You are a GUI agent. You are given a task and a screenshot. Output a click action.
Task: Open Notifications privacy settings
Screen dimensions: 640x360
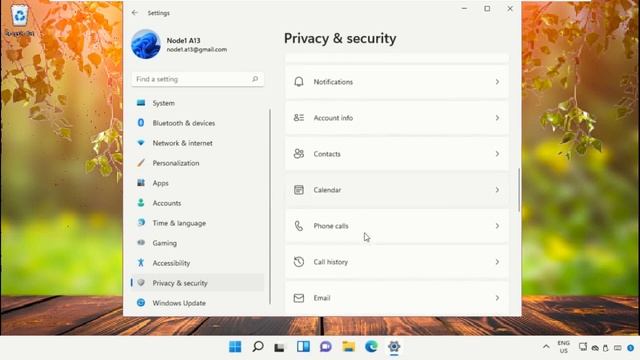[x=397, y=82]
